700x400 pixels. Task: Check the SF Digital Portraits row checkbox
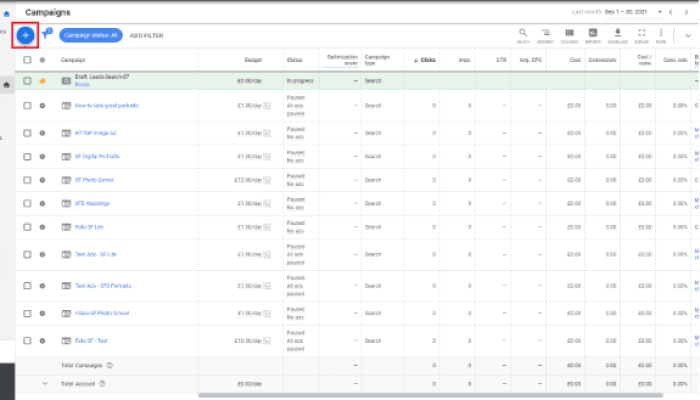click(x=27, y=157)
